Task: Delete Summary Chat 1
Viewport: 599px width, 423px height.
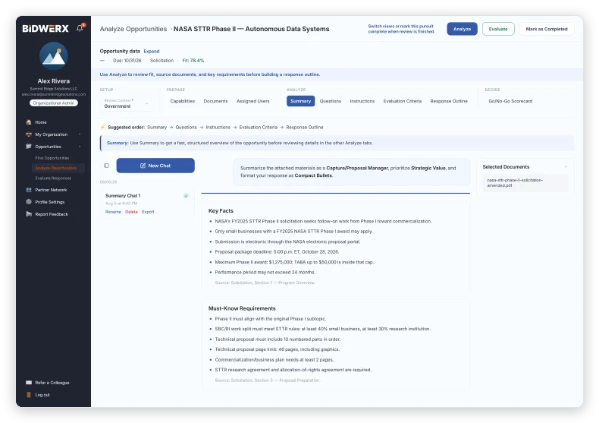Action: 131,212
